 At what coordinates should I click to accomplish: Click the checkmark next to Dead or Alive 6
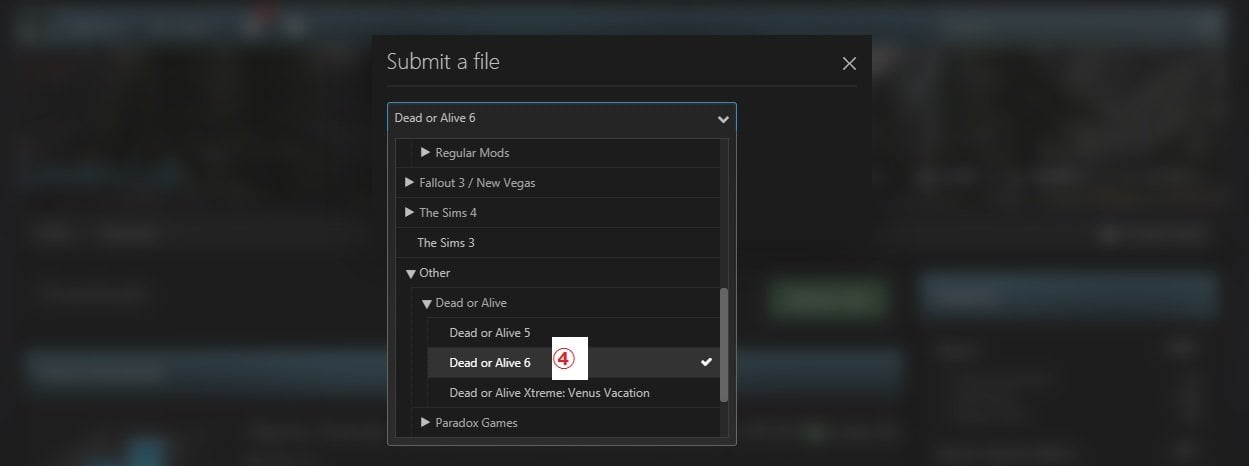[706, 362]
